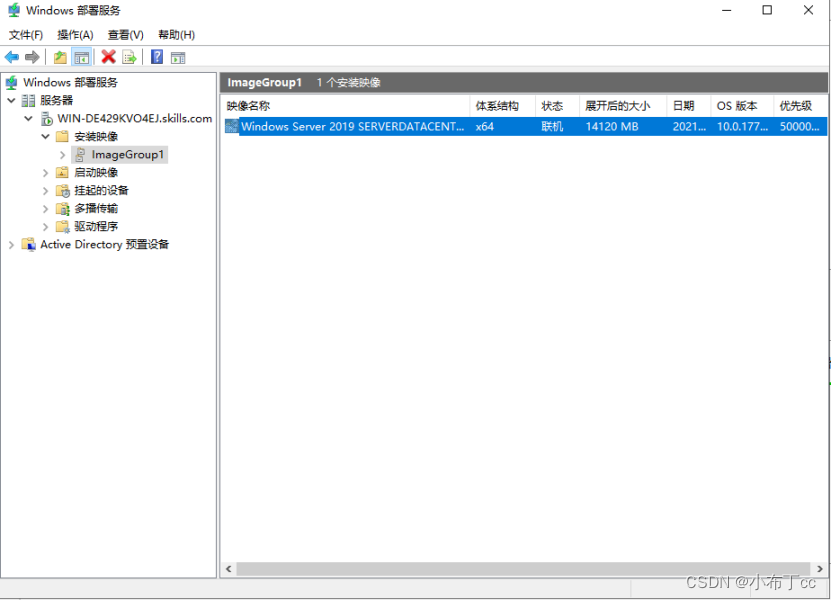Close the Windows 部署服务 window
This screenshot has width=831, height=600.
click(x=808, y=10)
